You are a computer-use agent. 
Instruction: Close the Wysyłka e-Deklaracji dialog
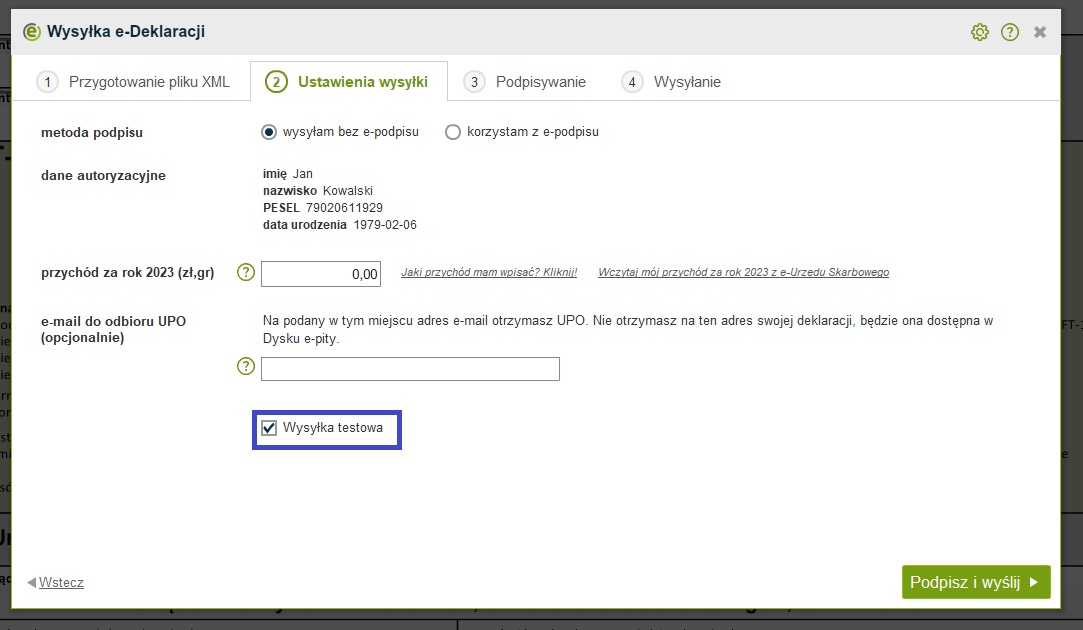[1040, 32]
